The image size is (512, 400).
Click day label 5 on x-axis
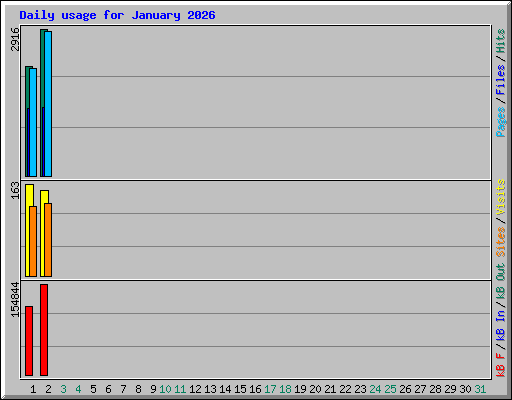(93, 389)
